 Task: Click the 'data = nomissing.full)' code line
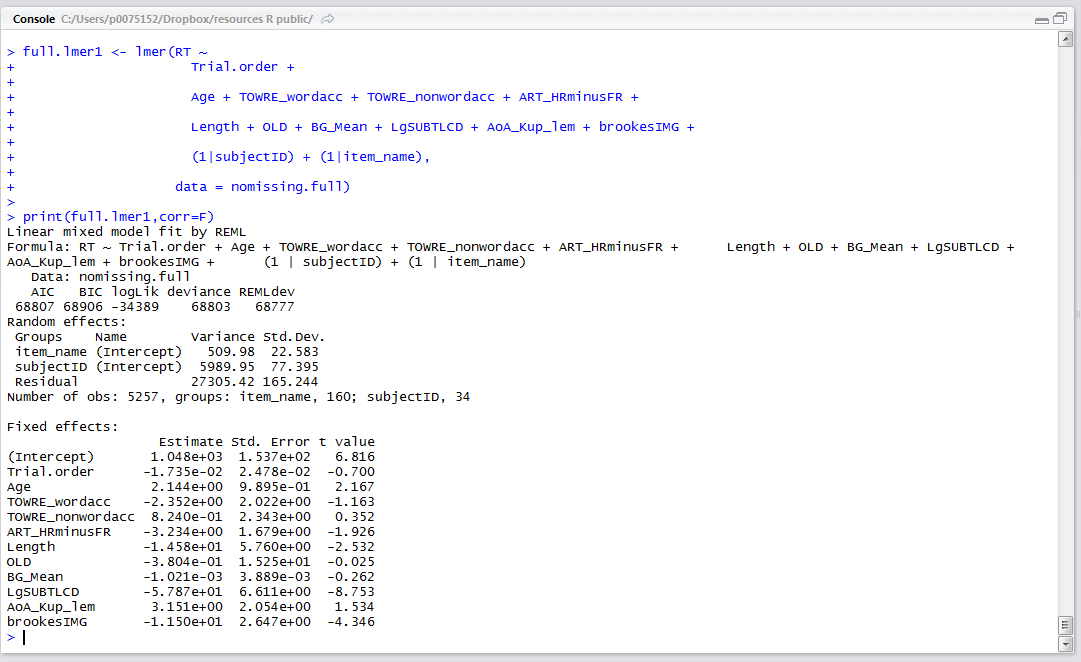pos(262,187)
